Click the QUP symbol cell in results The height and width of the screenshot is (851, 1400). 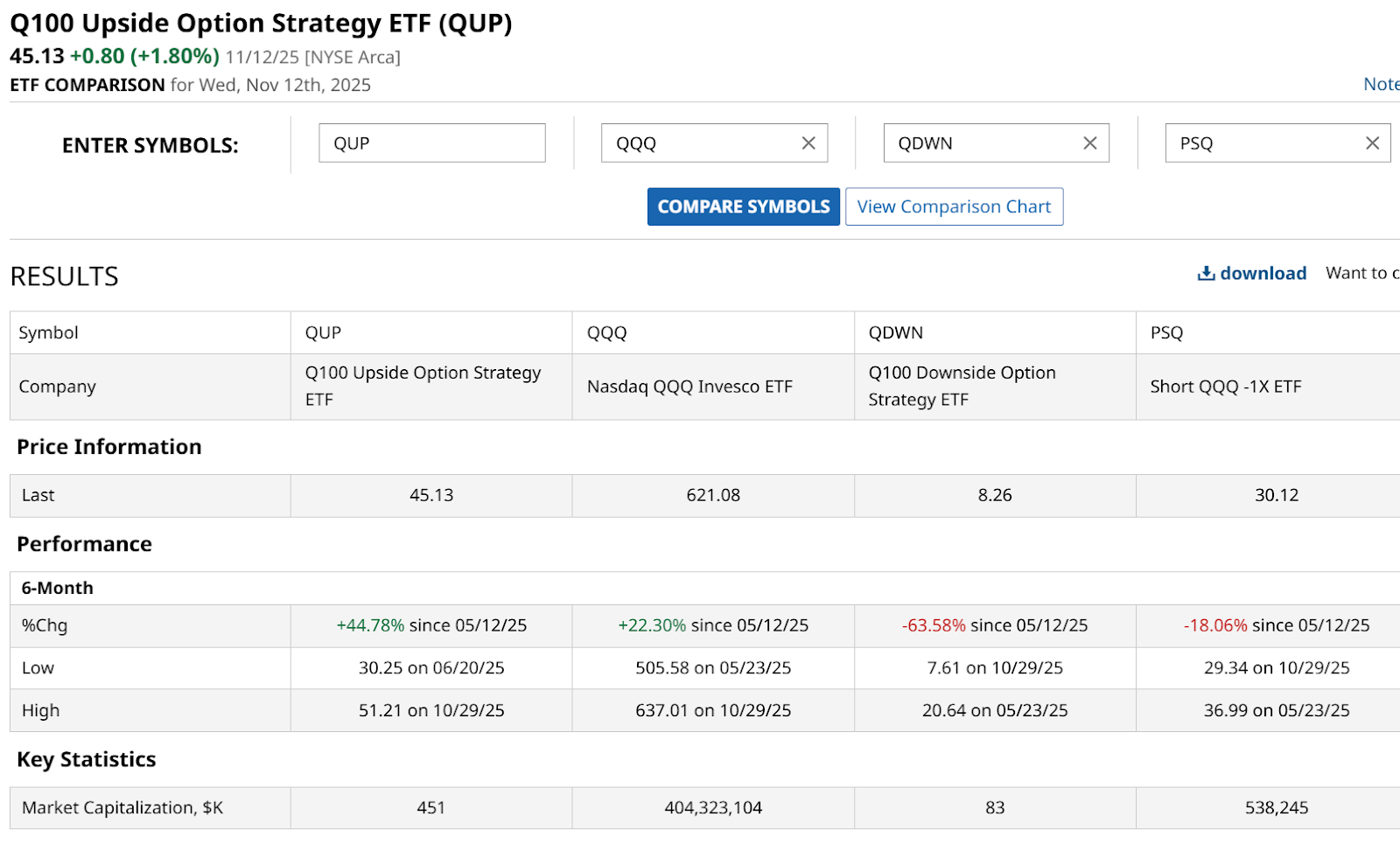pos(323,333)
